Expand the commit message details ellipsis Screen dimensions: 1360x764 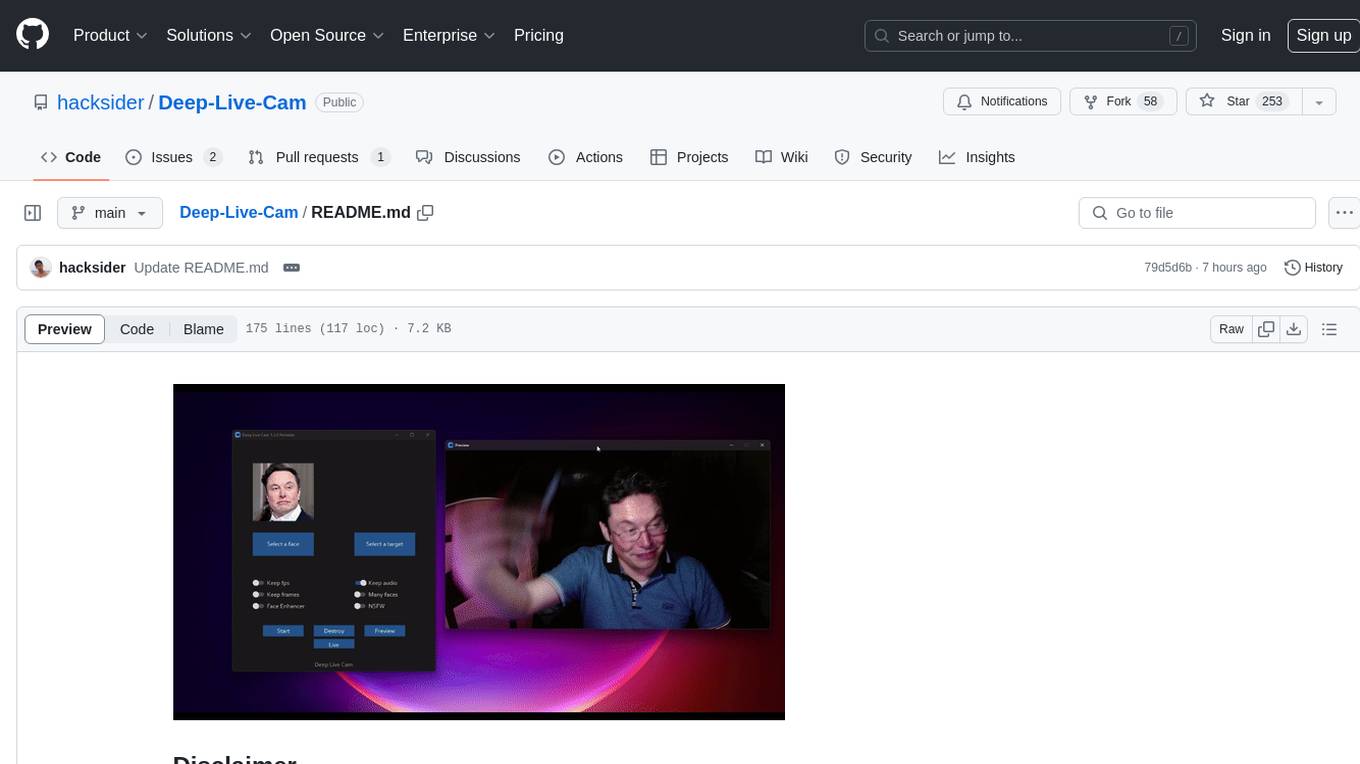point(292,268)
